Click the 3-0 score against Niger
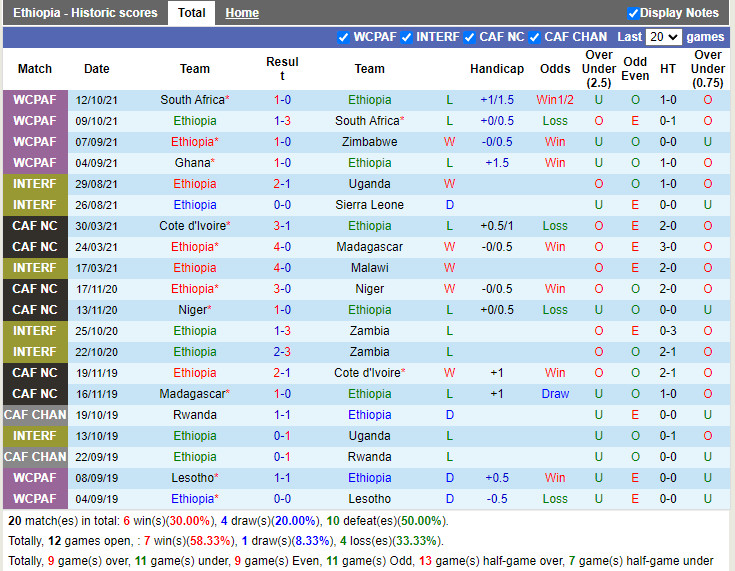 coord(282,289)
